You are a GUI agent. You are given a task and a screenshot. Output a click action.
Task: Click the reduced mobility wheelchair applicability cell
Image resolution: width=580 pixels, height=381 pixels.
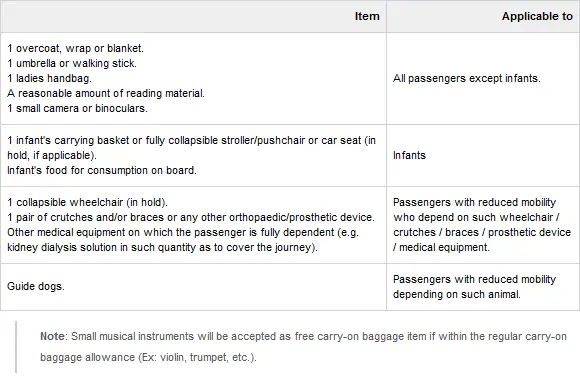click(x=482, y=225)
